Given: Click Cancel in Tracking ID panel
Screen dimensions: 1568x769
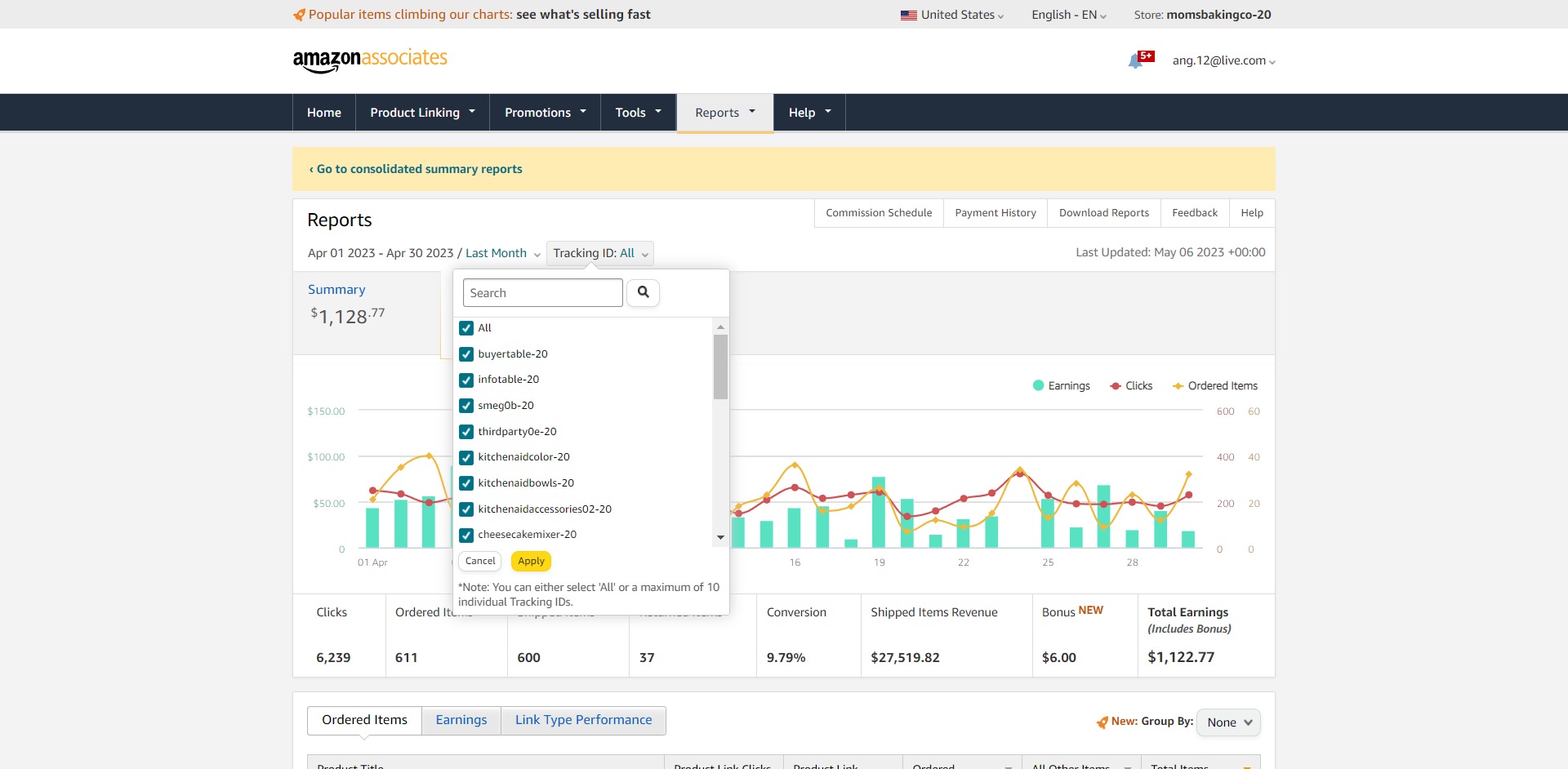Looking at the screenshot, I should [x=480, y=561].
